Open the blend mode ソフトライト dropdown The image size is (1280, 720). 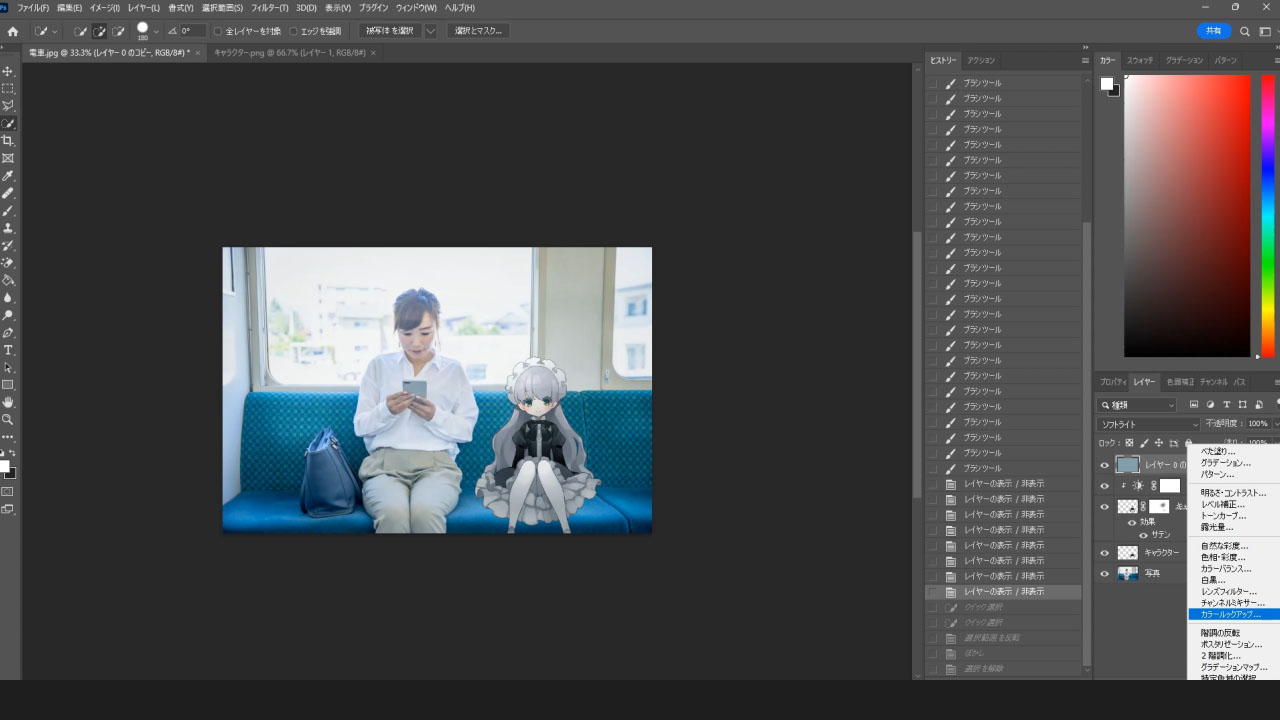pyautogui.click(x=1148, y=424)
